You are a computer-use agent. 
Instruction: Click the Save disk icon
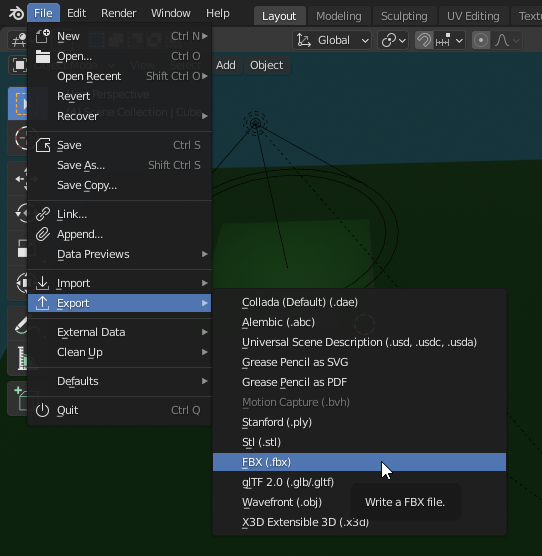pyautogui.click(x=43, y=145)
